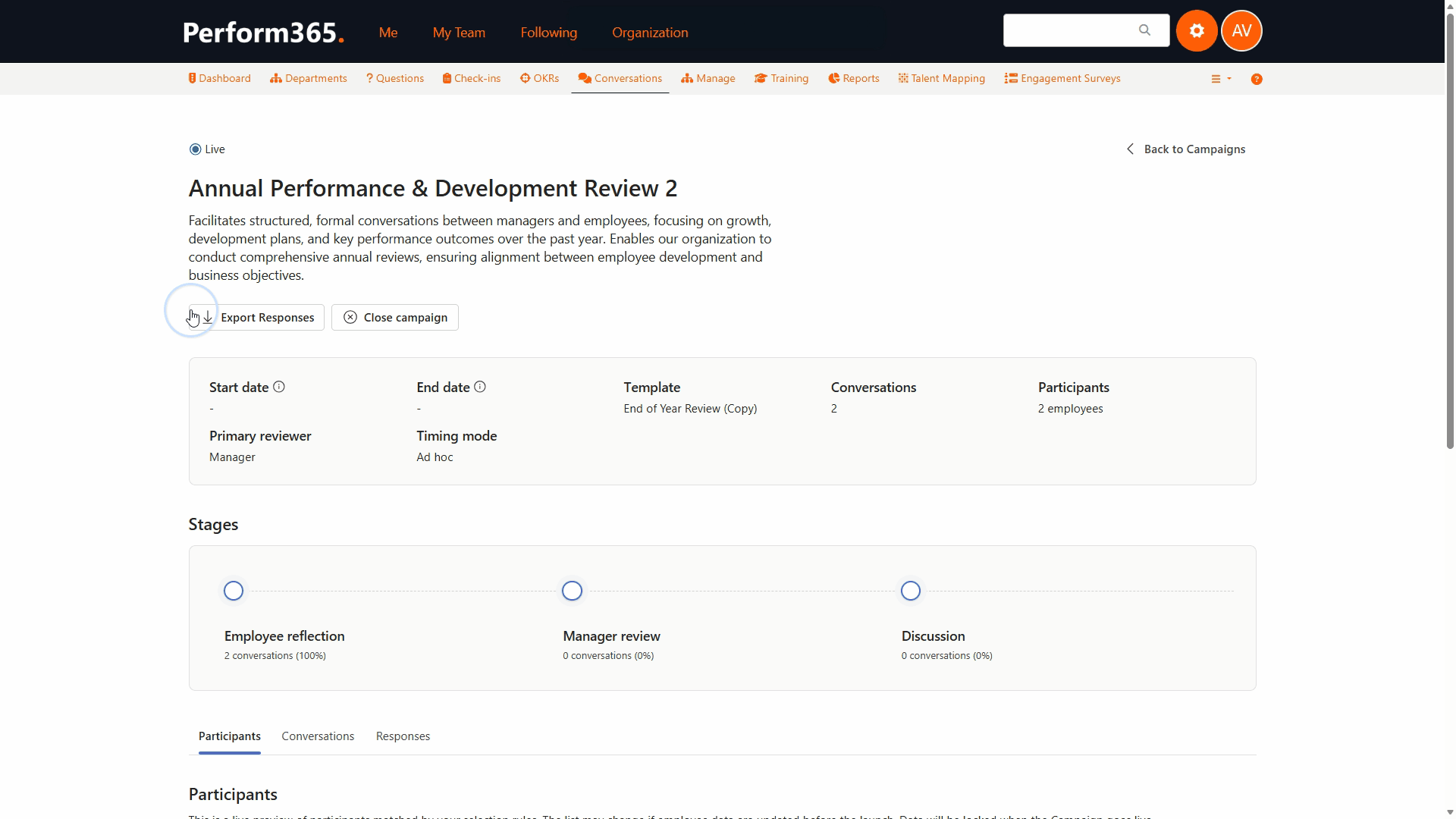Click '2 conversations (100%)' stage text

point(275,656)
